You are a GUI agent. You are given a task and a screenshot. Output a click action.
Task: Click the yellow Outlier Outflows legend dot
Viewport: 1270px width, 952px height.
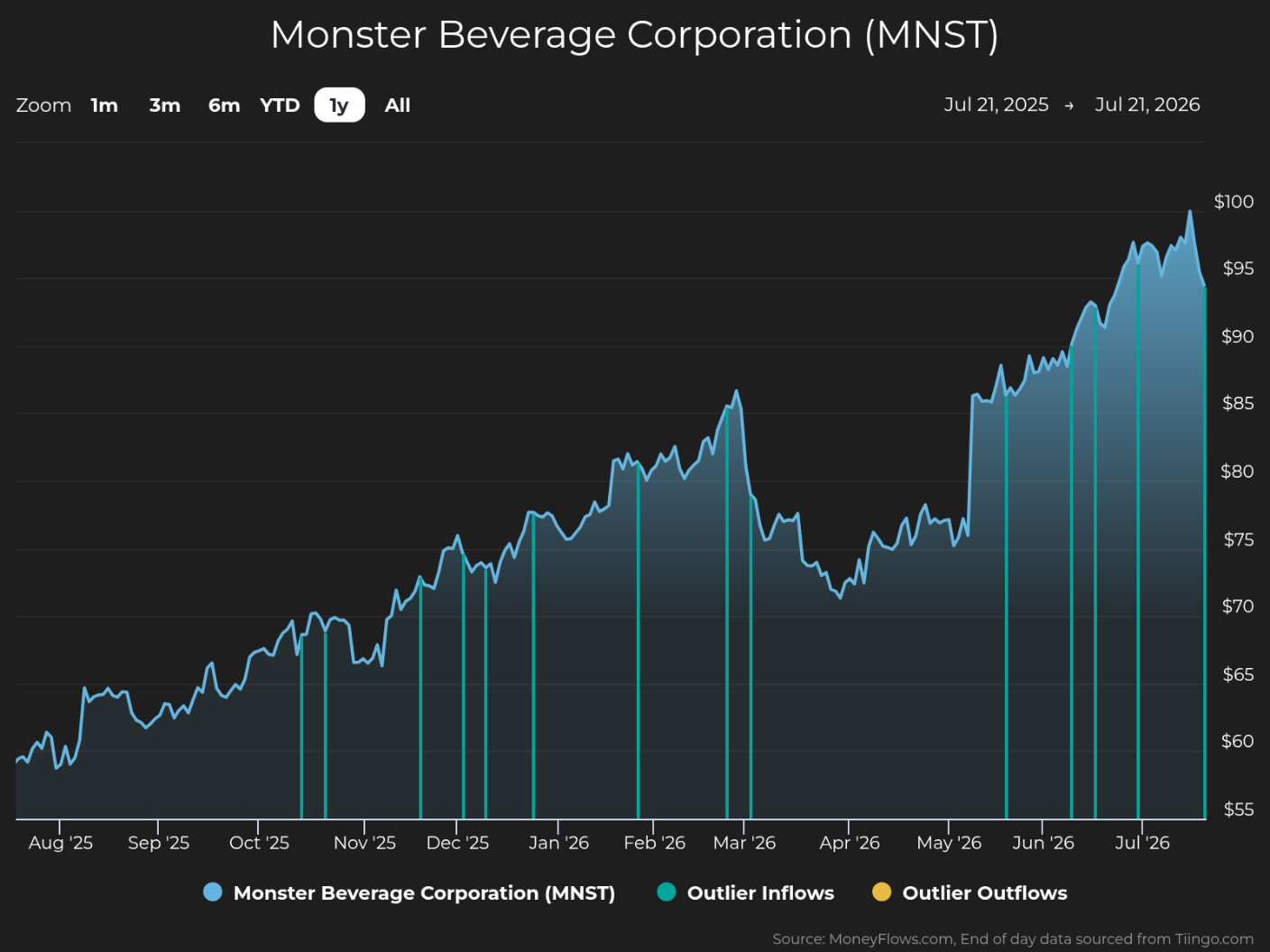882,892
